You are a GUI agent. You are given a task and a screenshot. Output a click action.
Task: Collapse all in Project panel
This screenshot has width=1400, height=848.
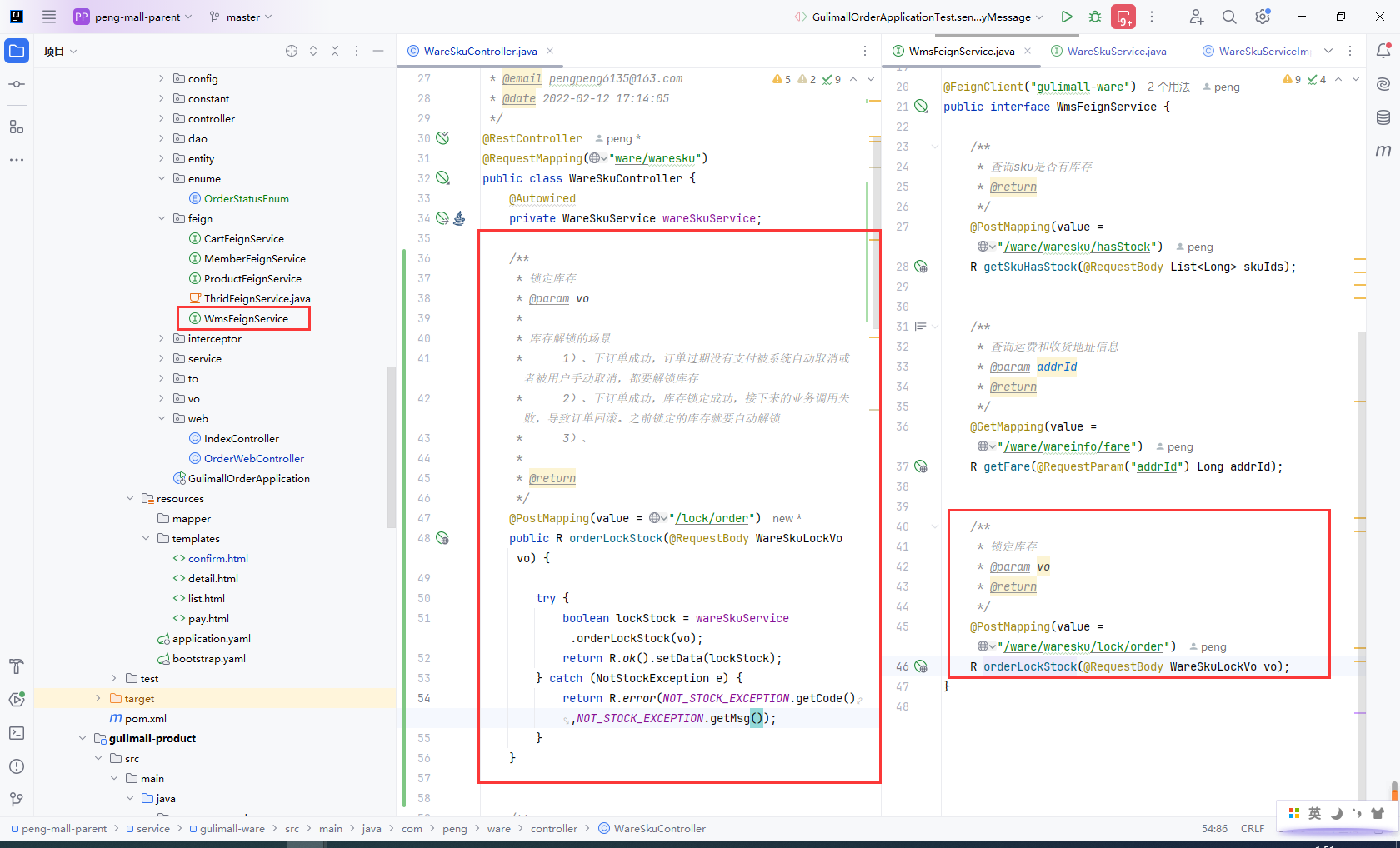click(x=335, y=51)
